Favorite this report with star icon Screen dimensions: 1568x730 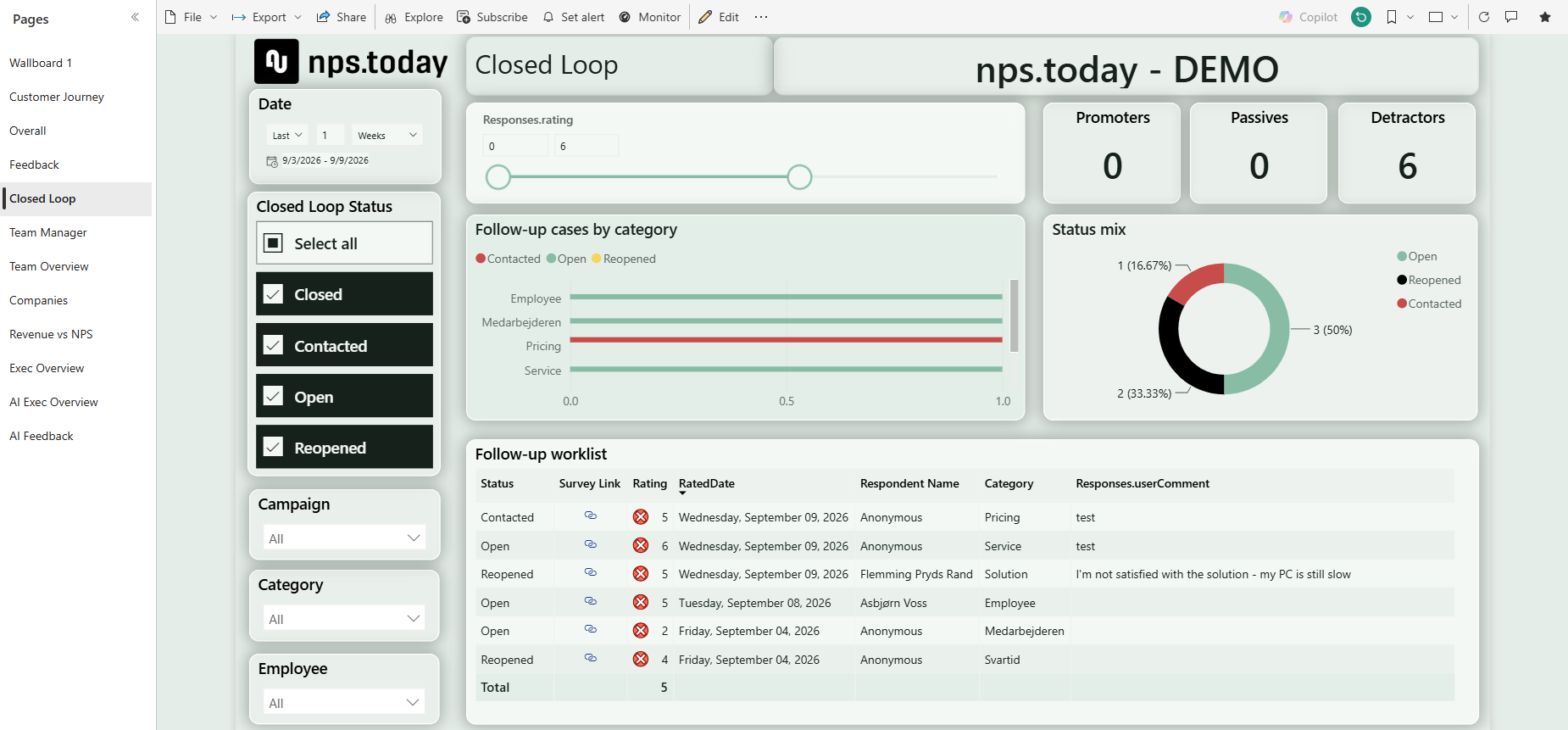[1545, 17]
